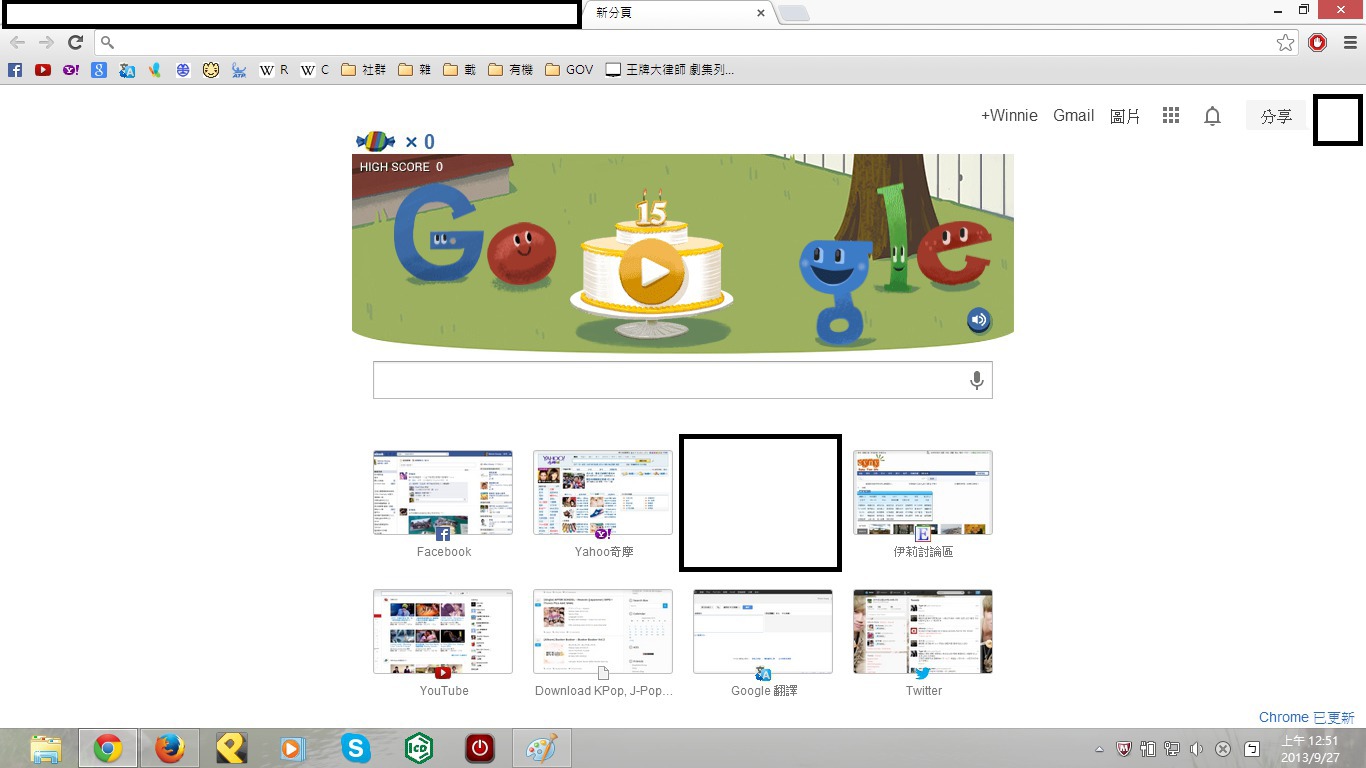Open the yellow Q app in taskbar
Image resolution: width=1366 pixels, height=768 pixels.
coord(231,748)
